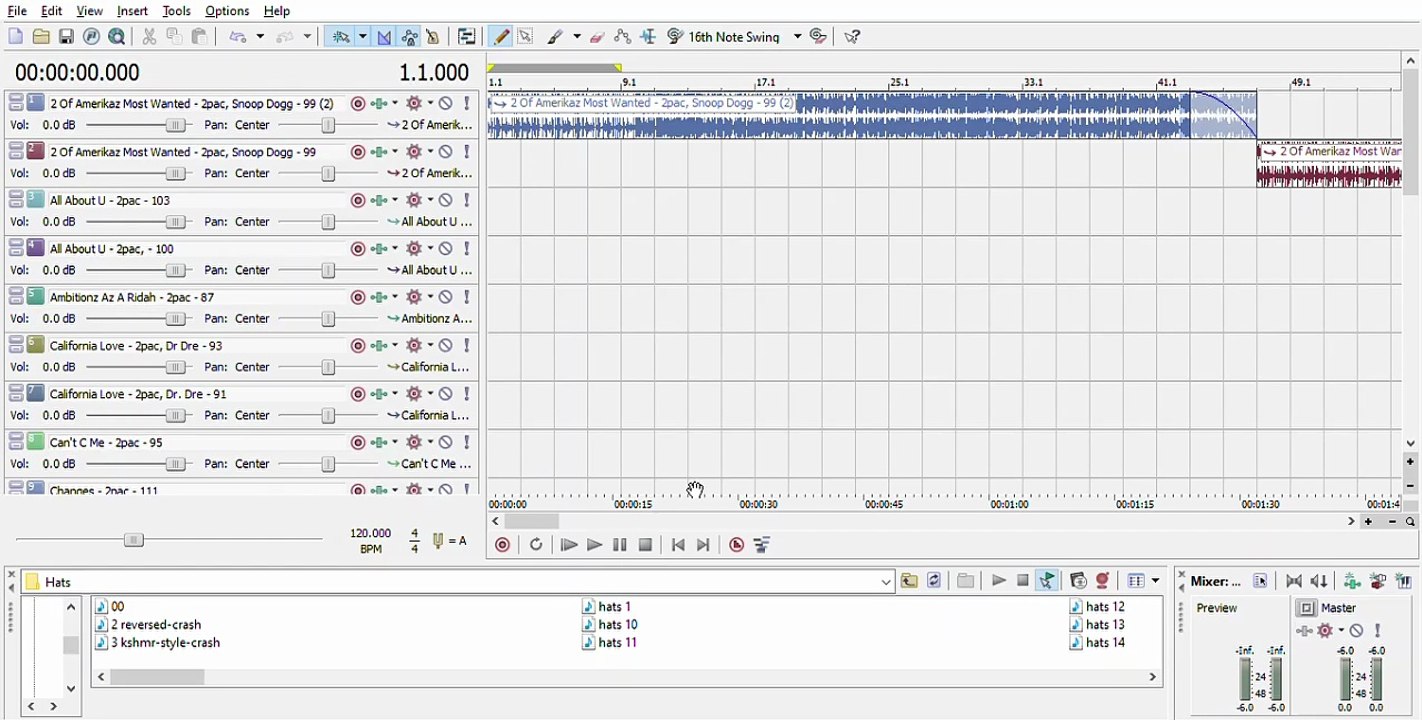Screen dimensions: 1422x720
Task: Arm track 1 for record
Action: point(357,103)
